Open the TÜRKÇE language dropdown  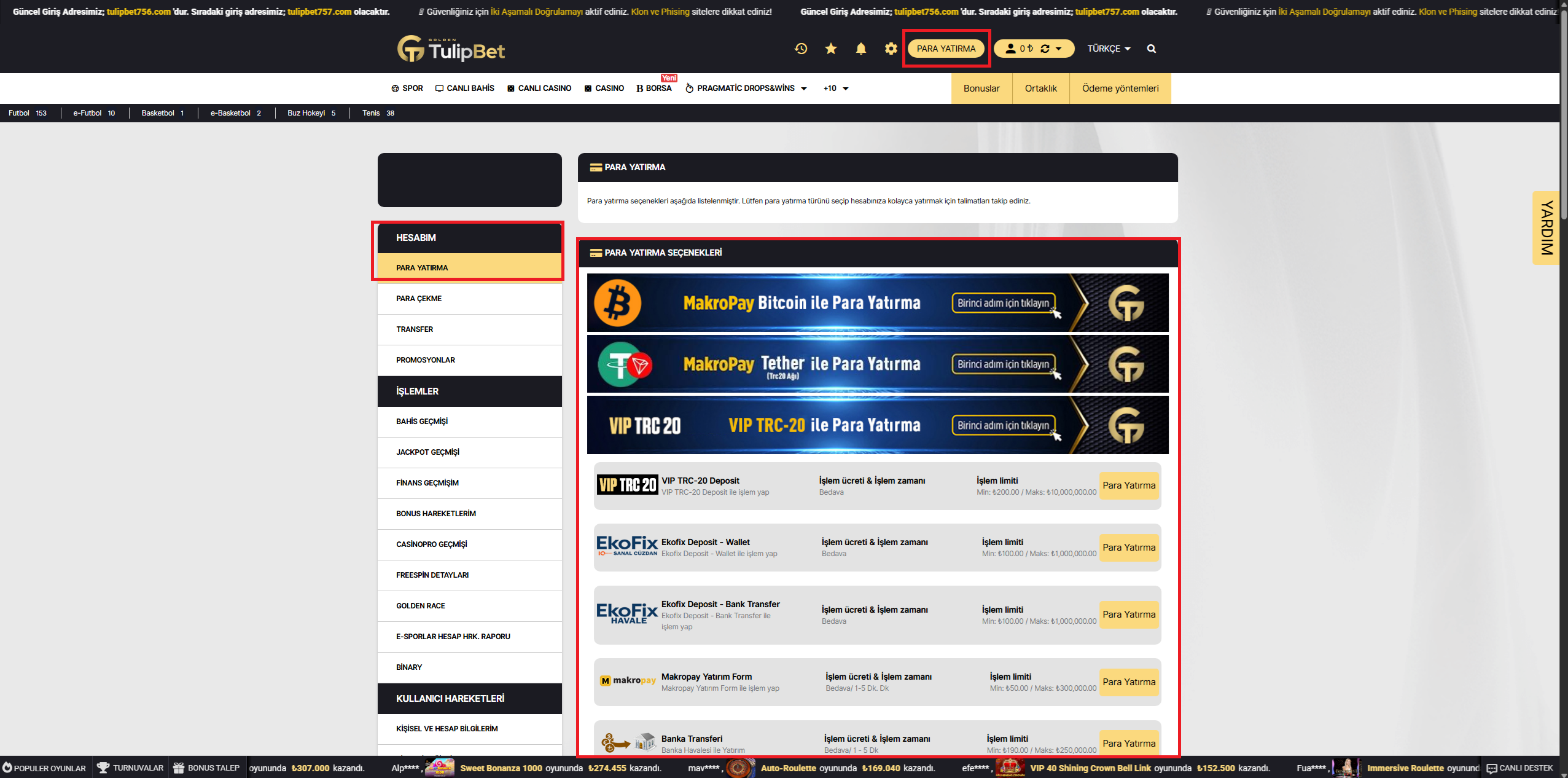(x=1109, y=49)
